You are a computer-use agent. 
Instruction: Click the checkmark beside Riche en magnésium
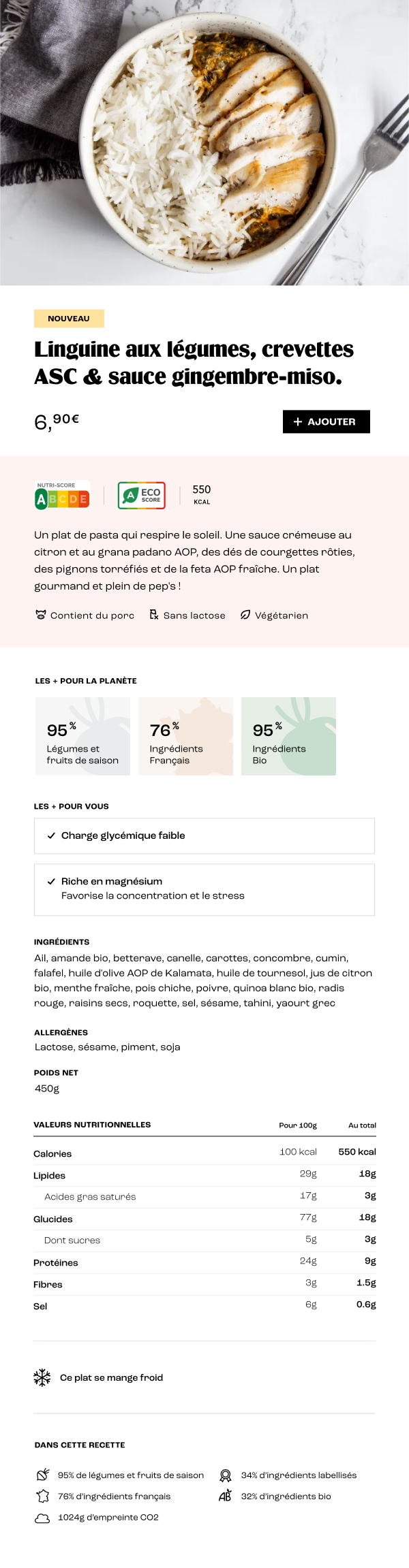click(x=51, y=881)
